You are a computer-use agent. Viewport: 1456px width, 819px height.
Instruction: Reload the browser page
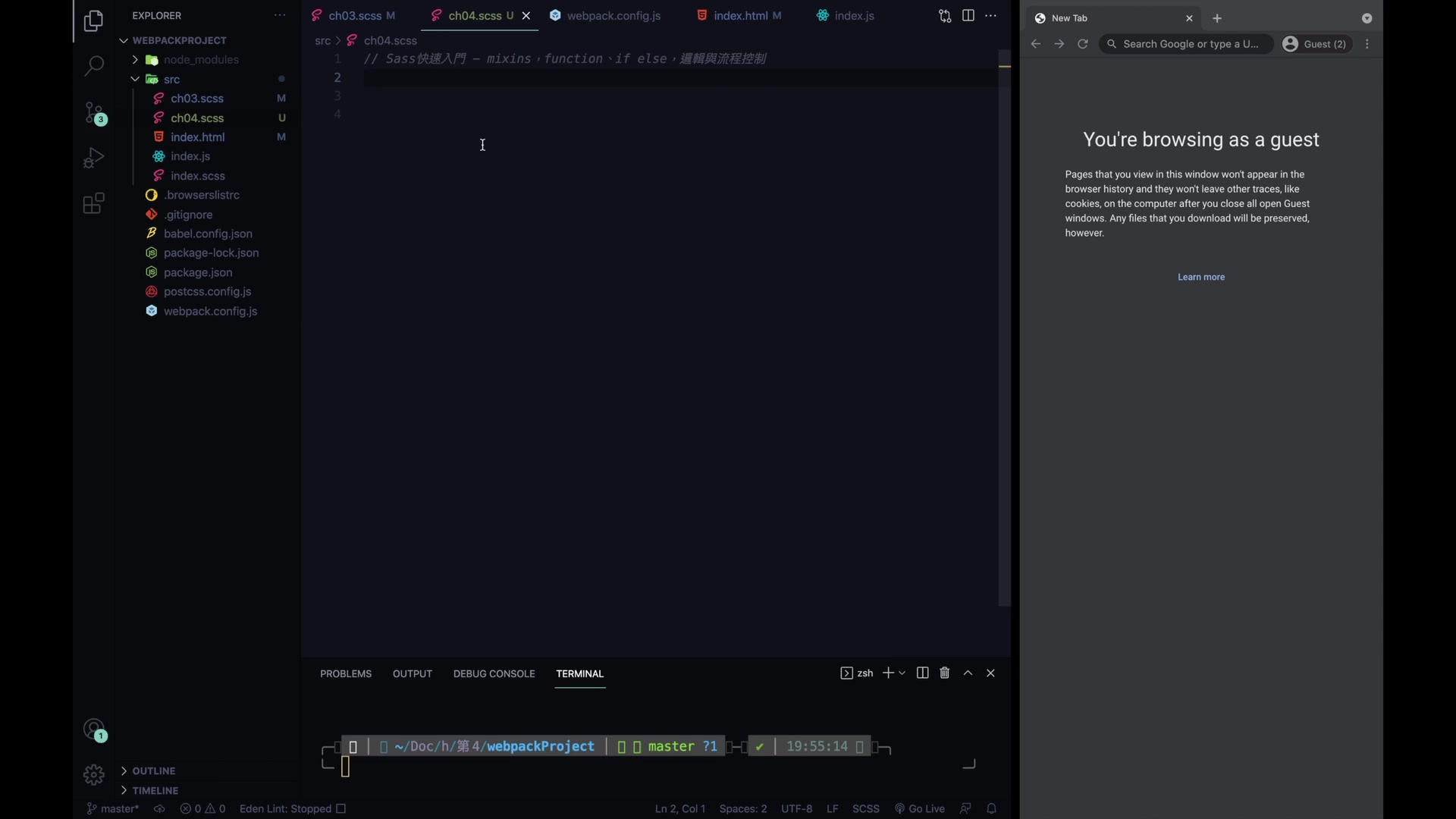click(x=1084, y=44)
